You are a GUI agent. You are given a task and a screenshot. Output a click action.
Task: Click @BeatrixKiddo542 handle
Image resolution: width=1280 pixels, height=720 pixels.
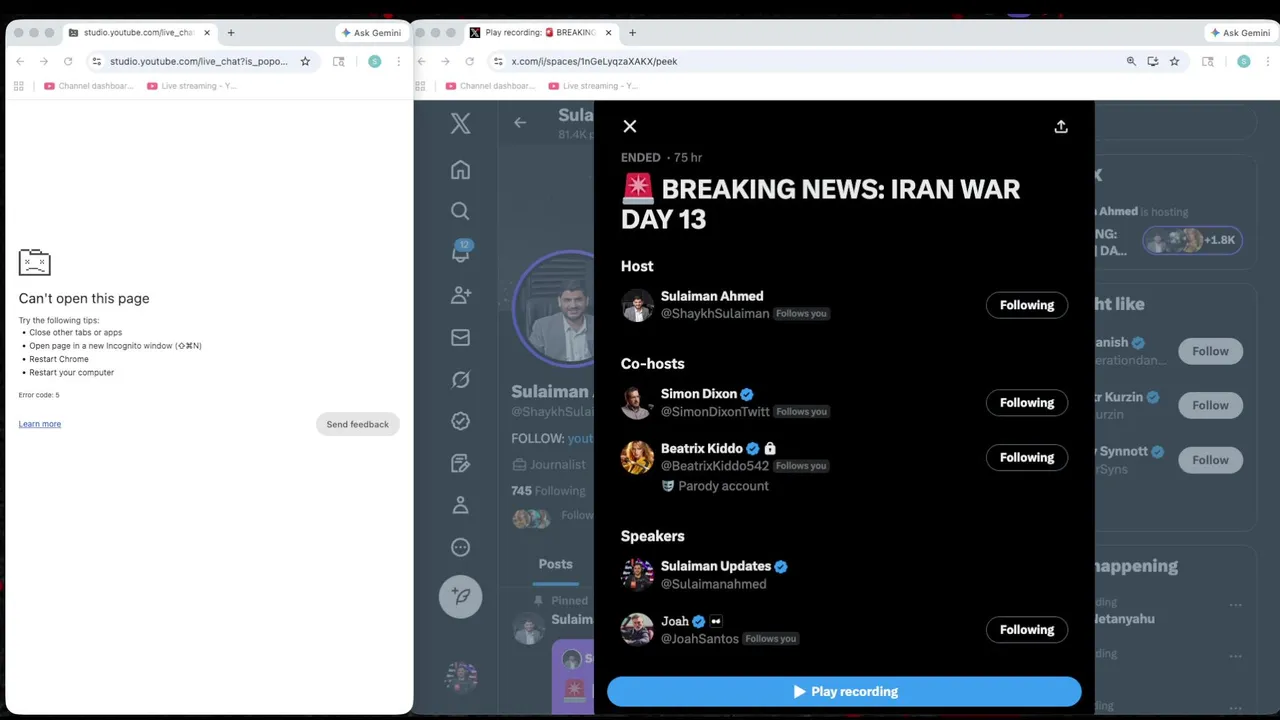point(715,466)
